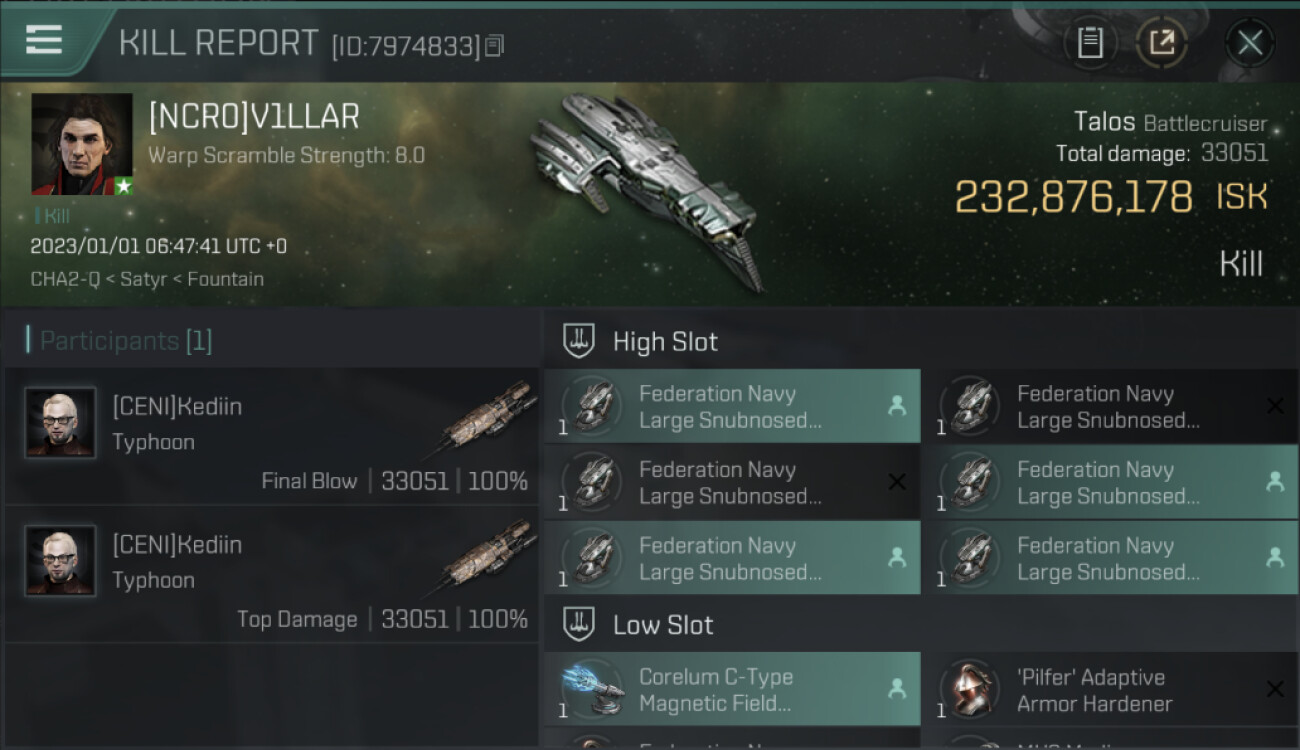Click the [NCRO]V1LLAR pilot name
1300x750 pixels.
(x=254, y=117)
